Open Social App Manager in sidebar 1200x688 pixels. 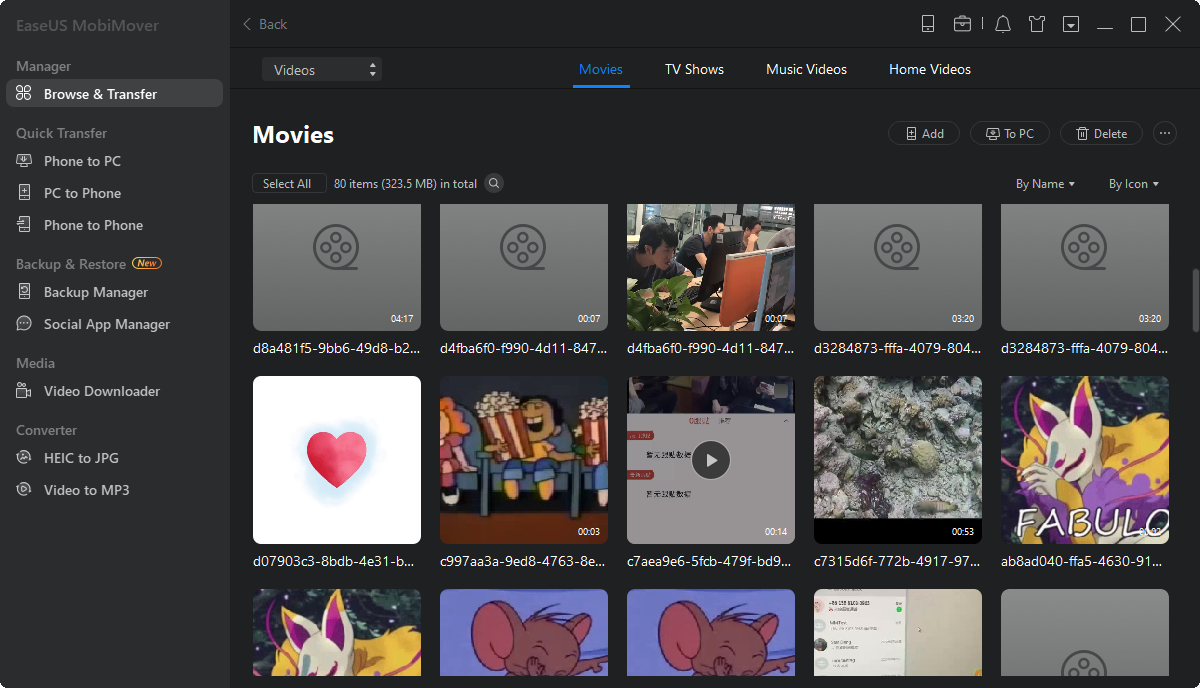106,324
